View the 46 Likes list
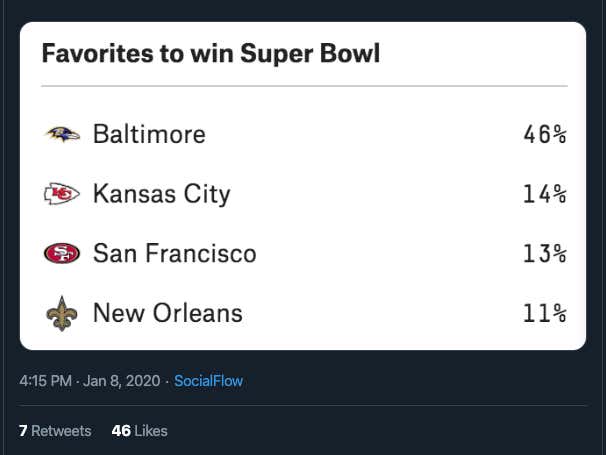 pyautogui.click(x=140, y=431)
